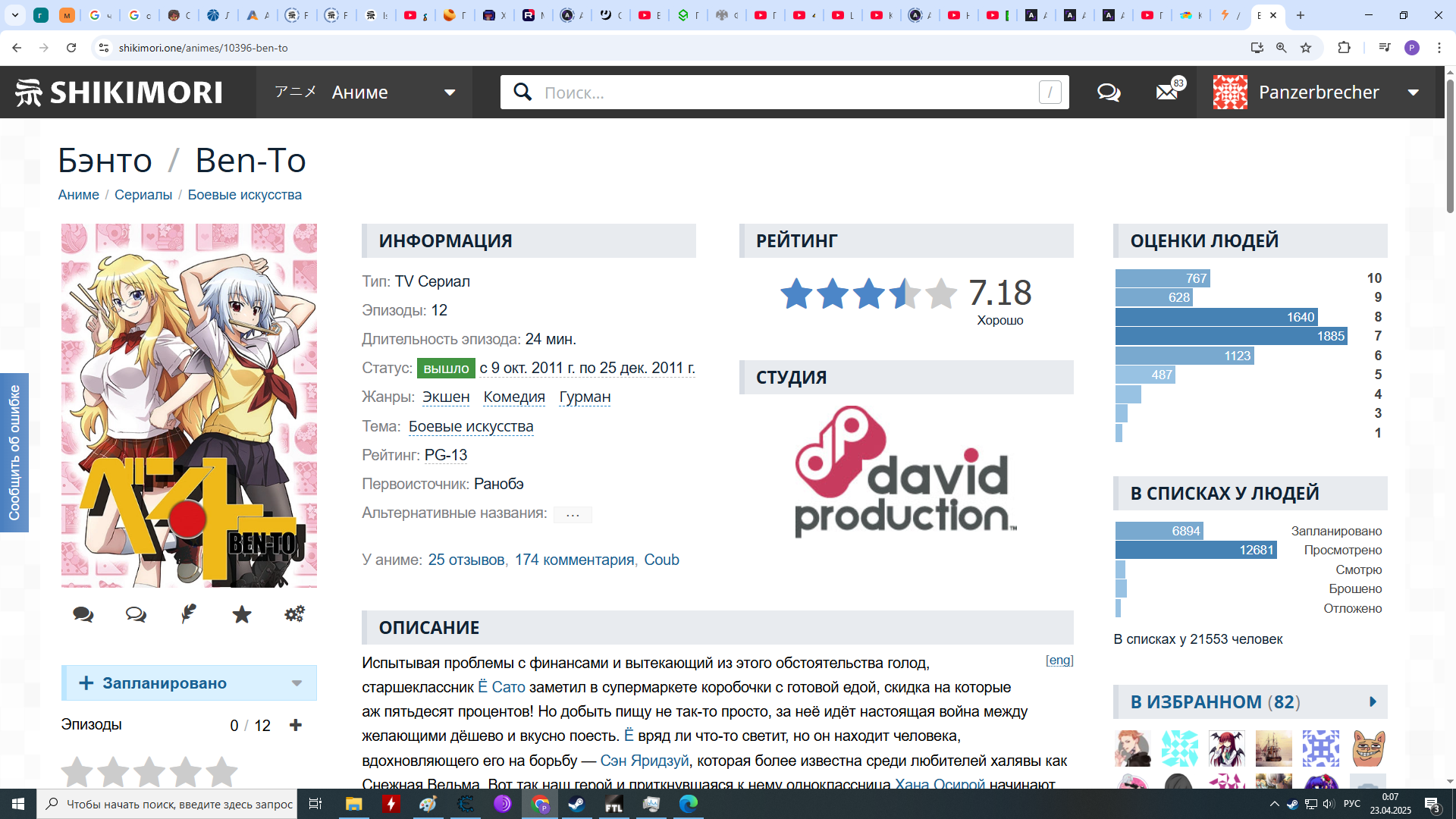Open the Windows notification center icon
Image resolution: width=1456 pixels, height=819 pixels.
[1432, 804]
